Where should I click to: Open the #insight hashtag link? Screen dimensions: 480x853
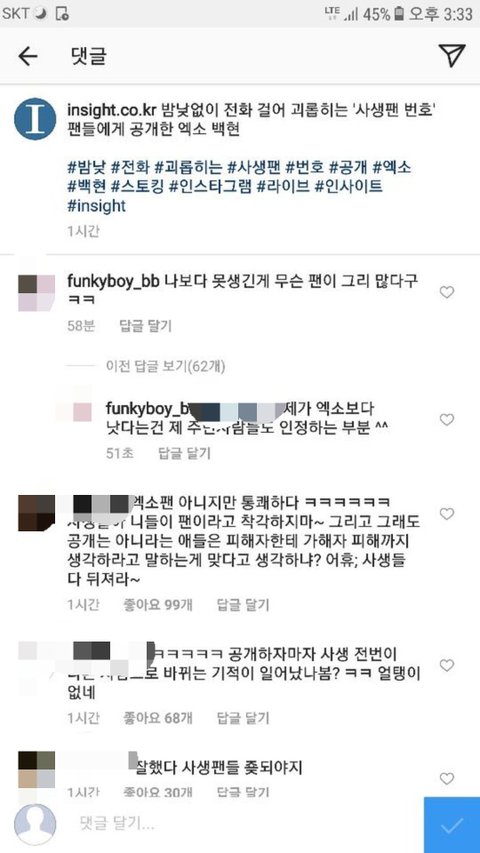pos(96,206)
